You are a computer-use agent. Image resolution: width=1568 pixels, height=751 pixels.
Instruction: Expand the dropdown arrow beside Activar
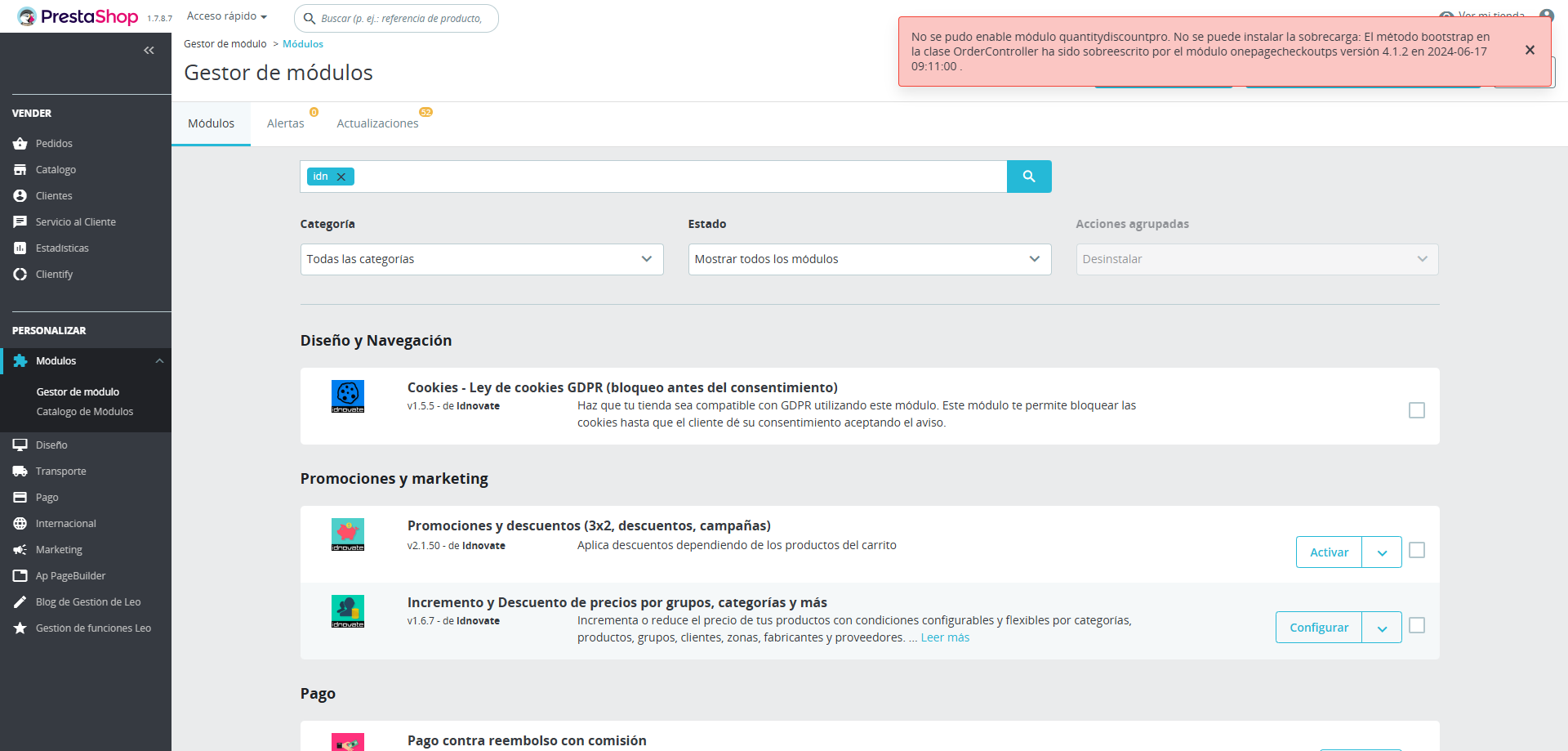click(x=1382, y=552)
